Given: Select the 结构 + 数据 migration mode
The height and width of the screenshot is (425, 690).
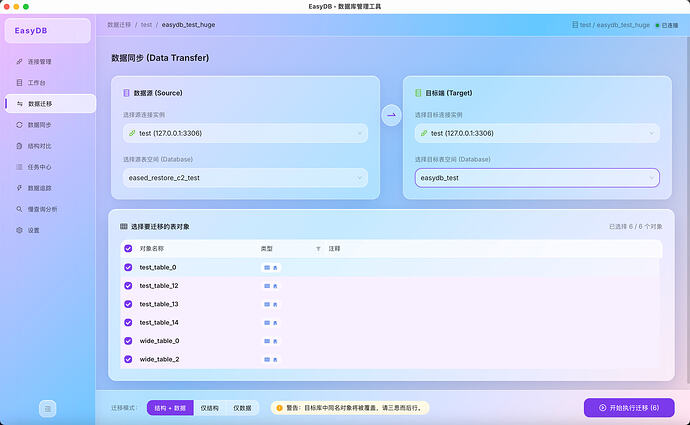Looking at the screenshot, I should (170, 408).
